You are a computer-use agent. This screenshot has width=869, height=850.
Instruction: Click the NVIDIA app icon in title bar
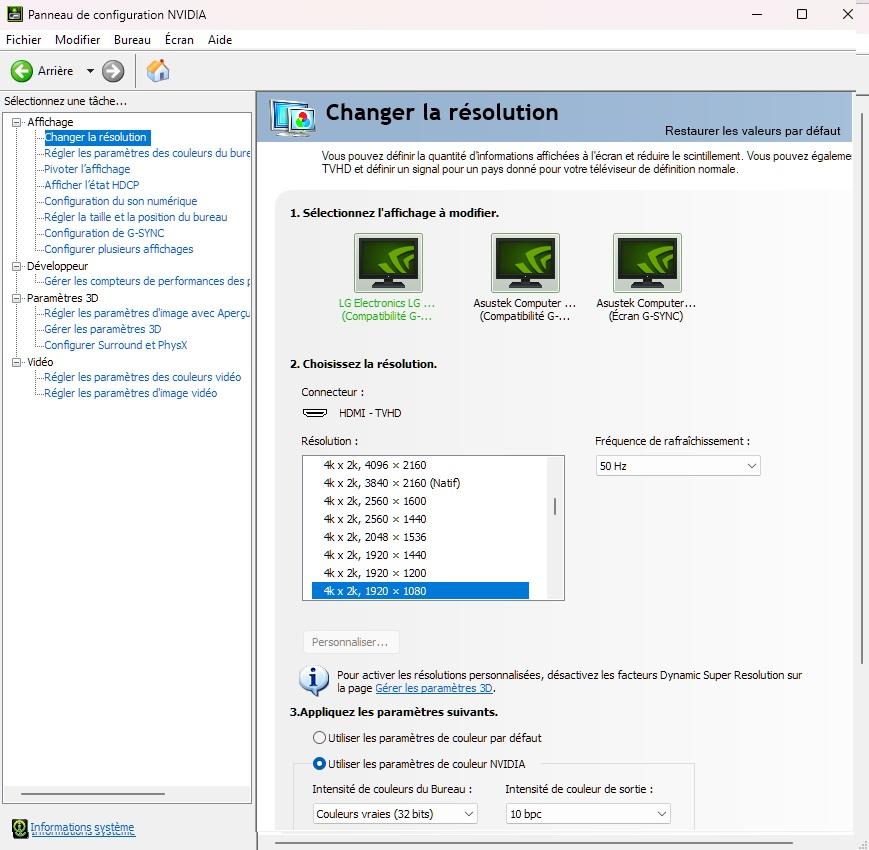(x=15, y=14)
